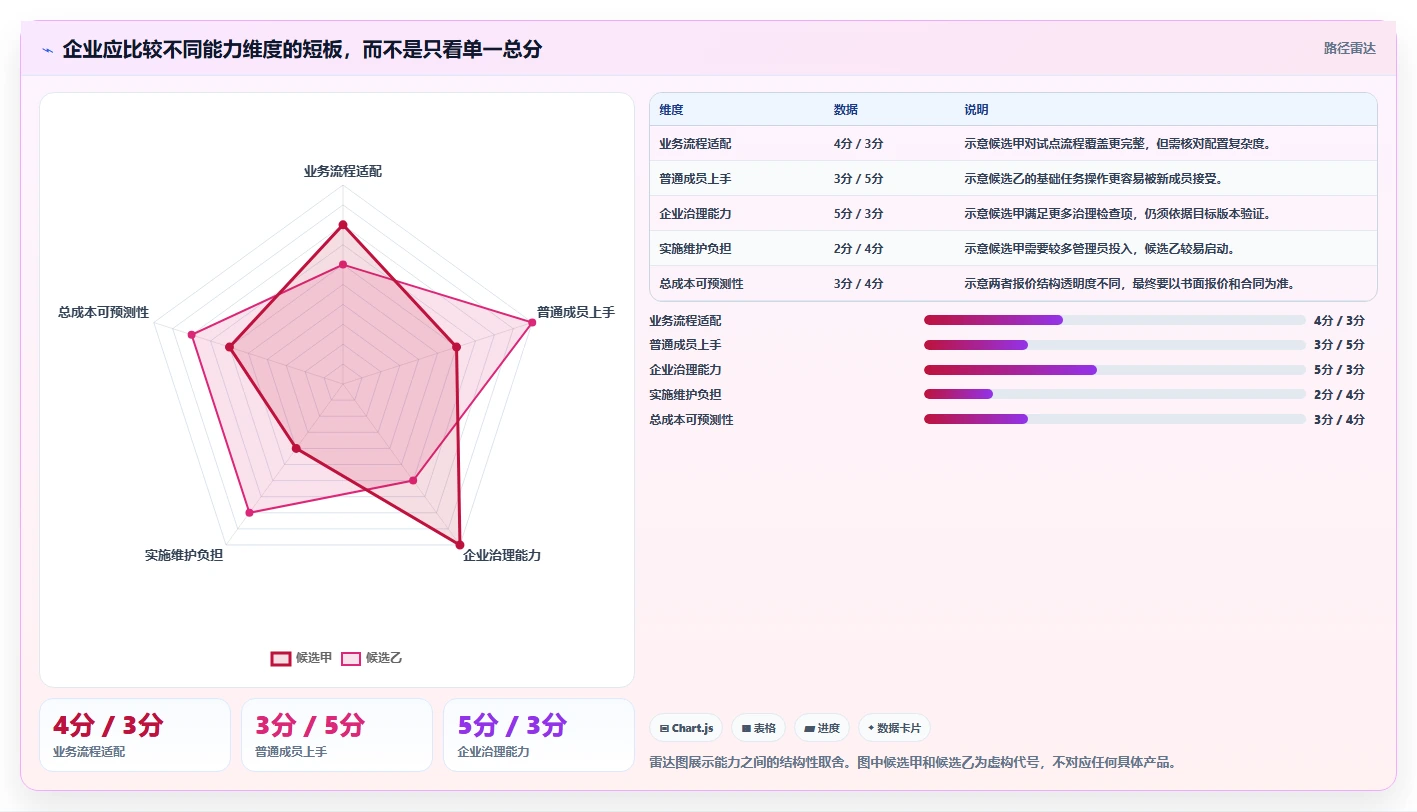Open the 5分 / 3分 企业治理能力 data card

coord(539,735)
